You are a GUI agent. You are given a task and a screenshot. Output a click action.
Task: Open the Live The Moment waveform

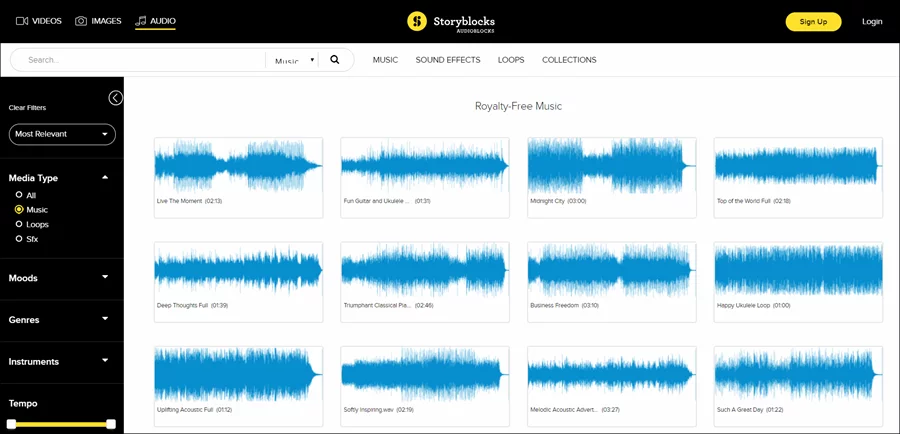[238, 166]
